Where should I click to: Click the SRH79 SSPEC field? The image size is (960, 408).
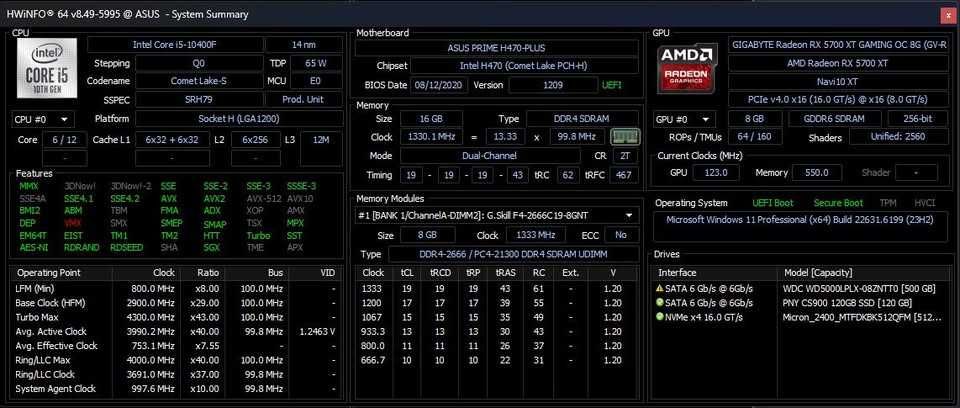pyautogui.click(x=199, y=99)
